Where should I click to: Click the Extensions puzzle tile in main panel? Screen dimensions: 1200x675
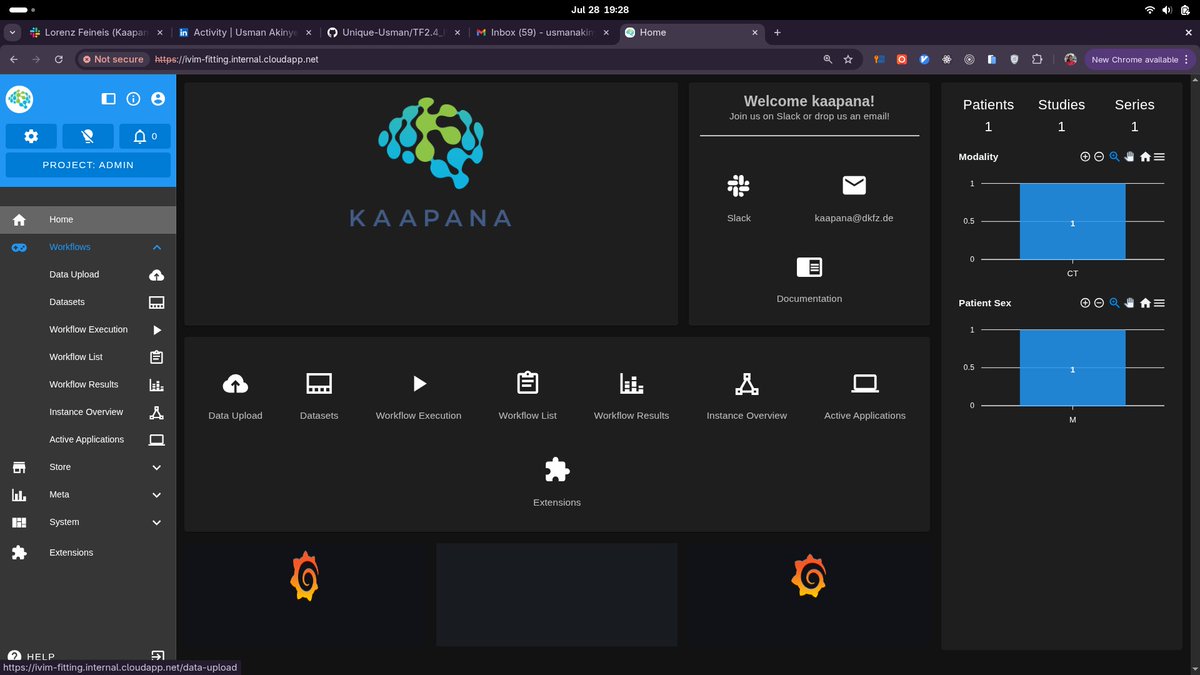pyautogui.click(x=557, y=482)
